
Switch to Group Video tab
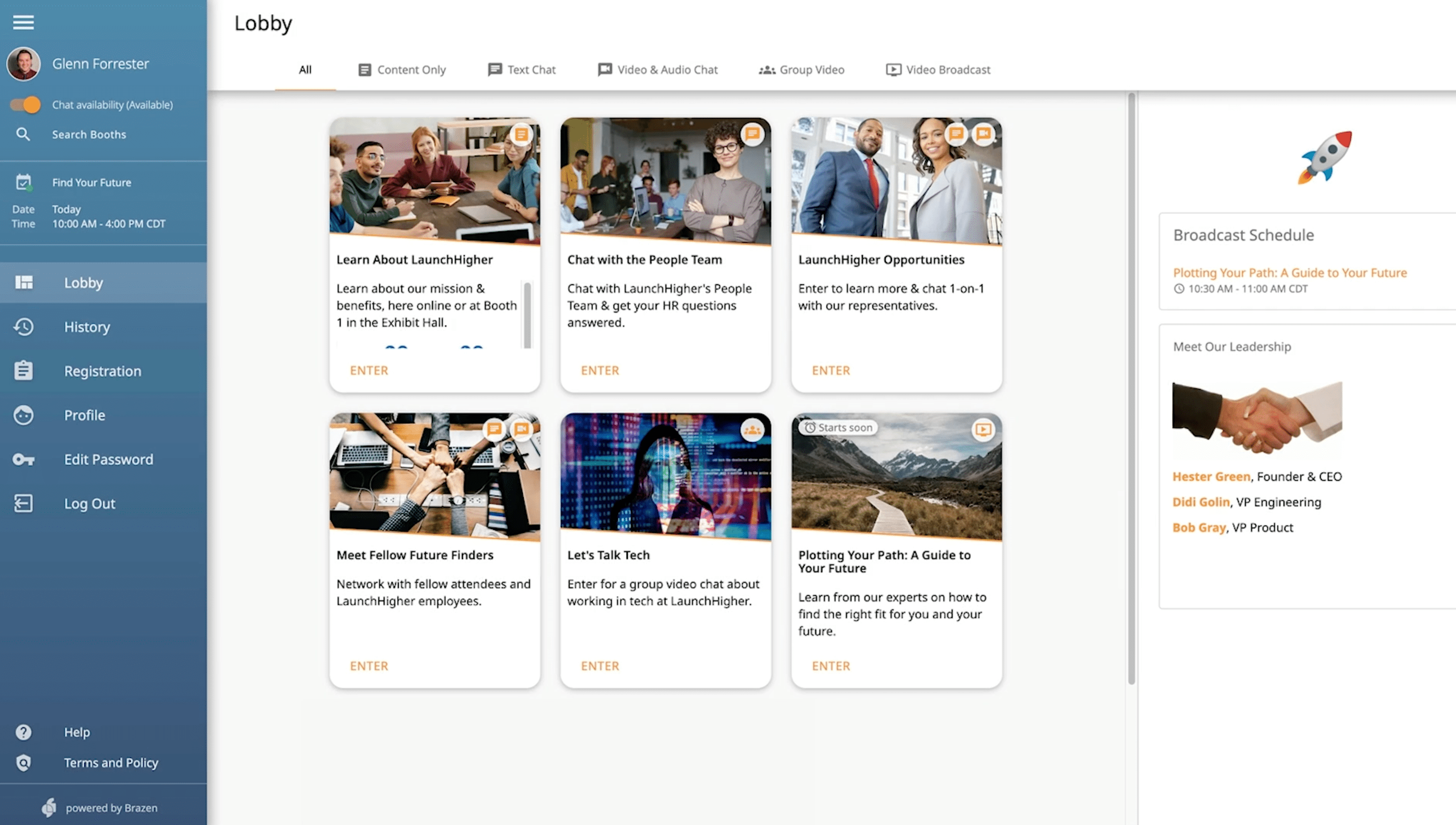pos(801,70)
